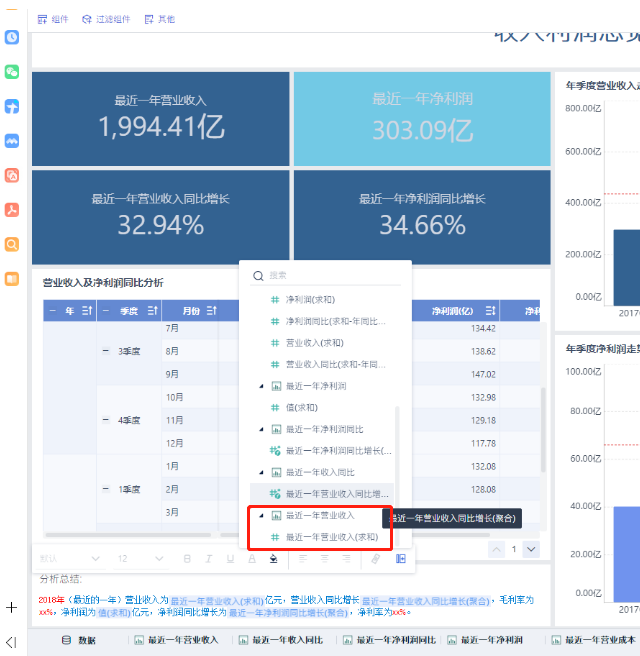Open the 过滤组件 filter components menu
Viewport: 640px width, 656px height.
coord(106,19)
